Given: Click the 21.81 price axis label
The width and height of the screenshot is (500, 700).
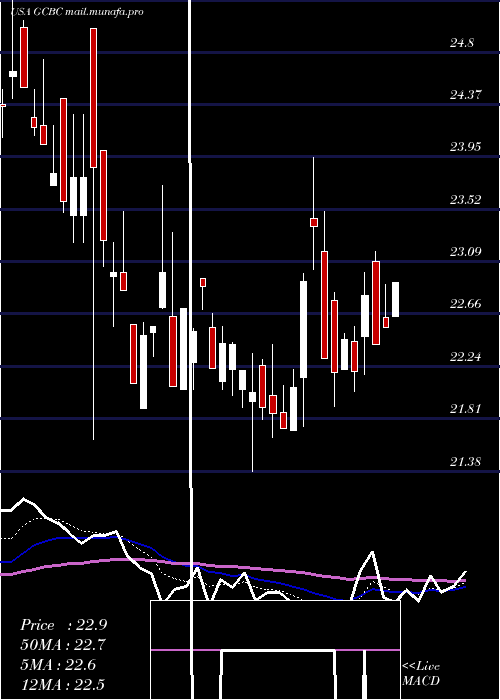Looking at the screenshot, I should pos(465,409).
